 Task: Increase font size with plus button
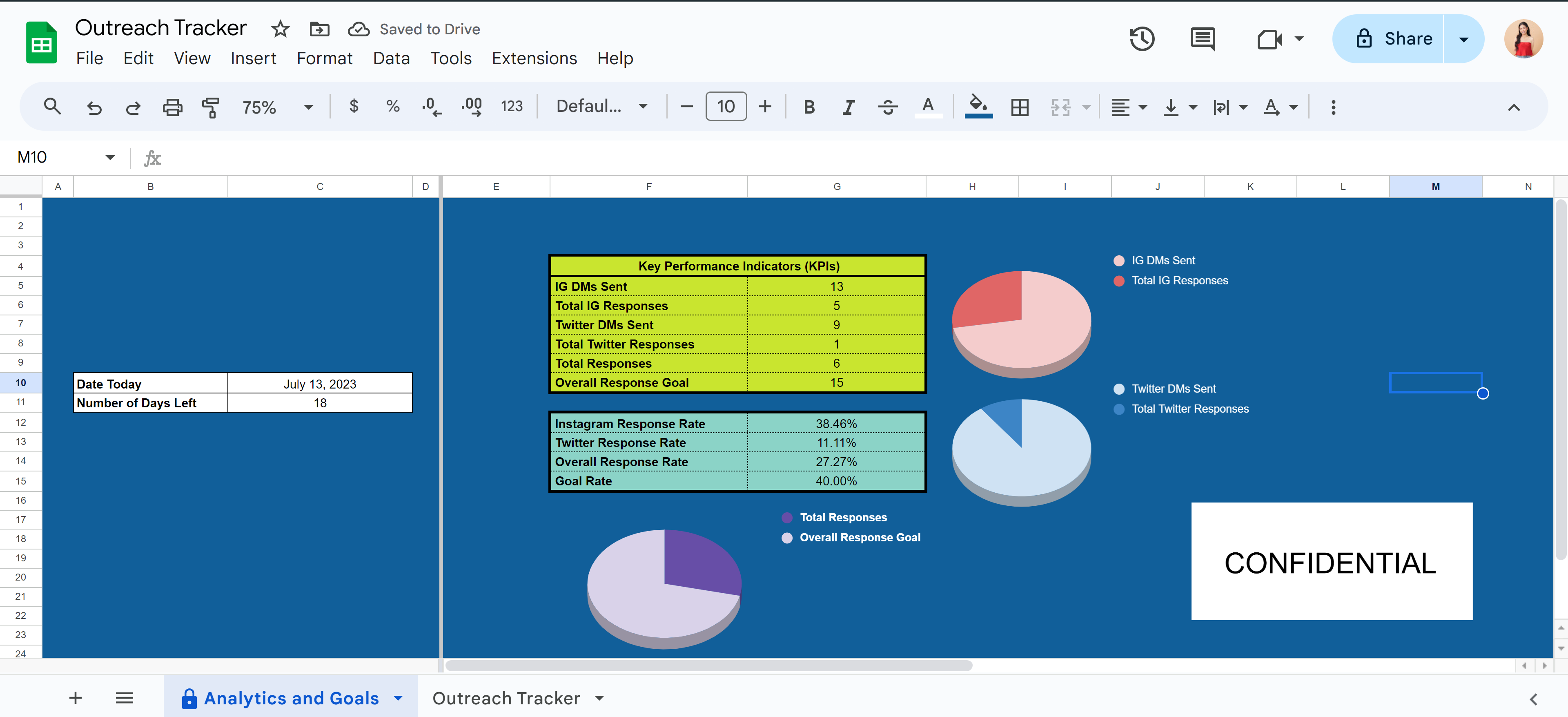tap(765, 107)
